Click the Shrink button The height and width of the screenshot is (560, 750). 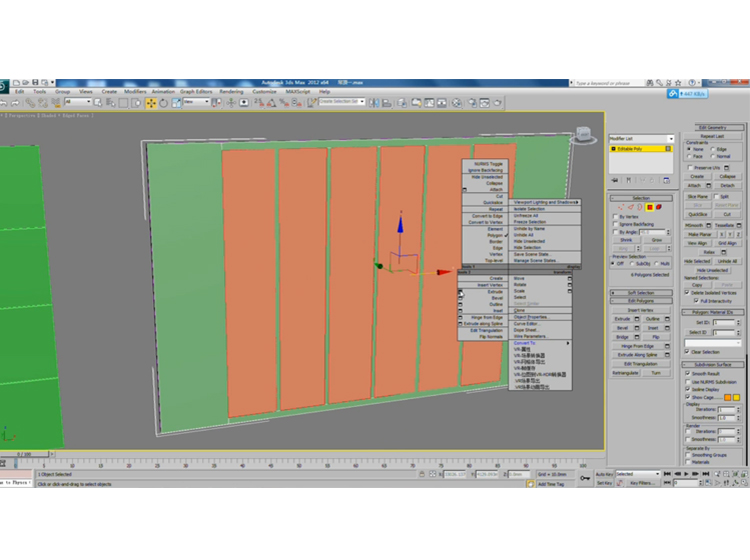tap(626, 240)
